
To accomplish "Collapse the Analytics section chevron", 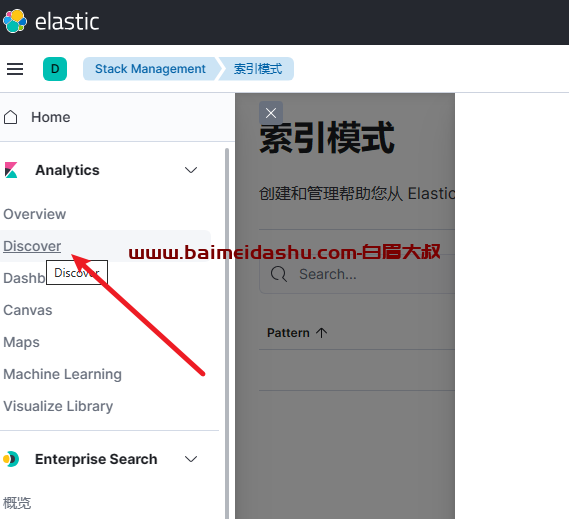I will [x=191, y=170].
